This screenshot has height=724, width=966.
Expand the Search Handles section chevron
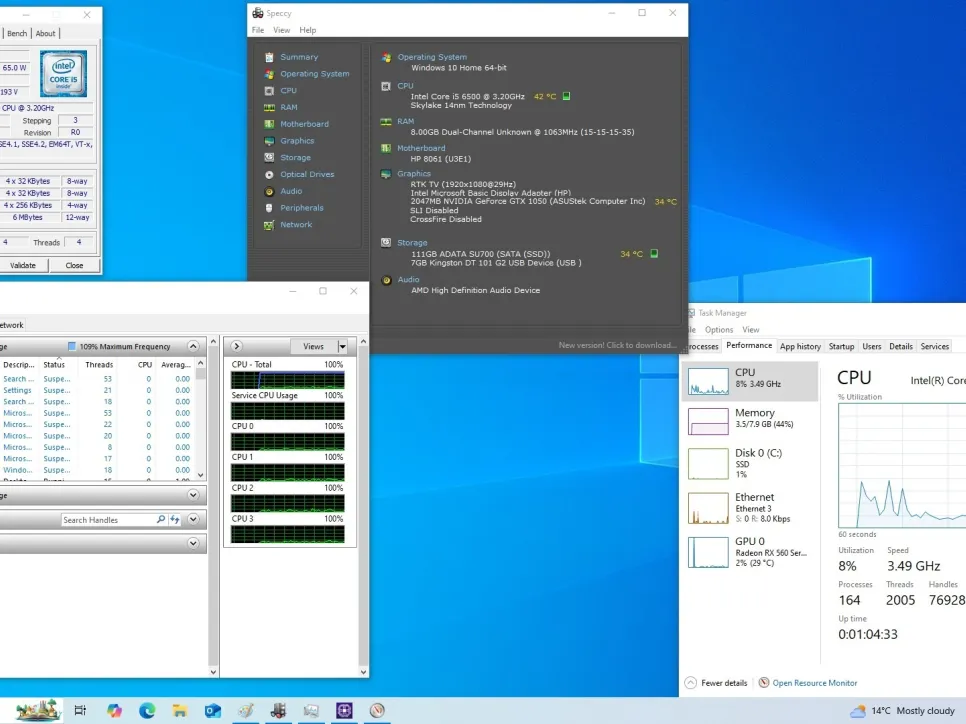[x=193, y=519]
